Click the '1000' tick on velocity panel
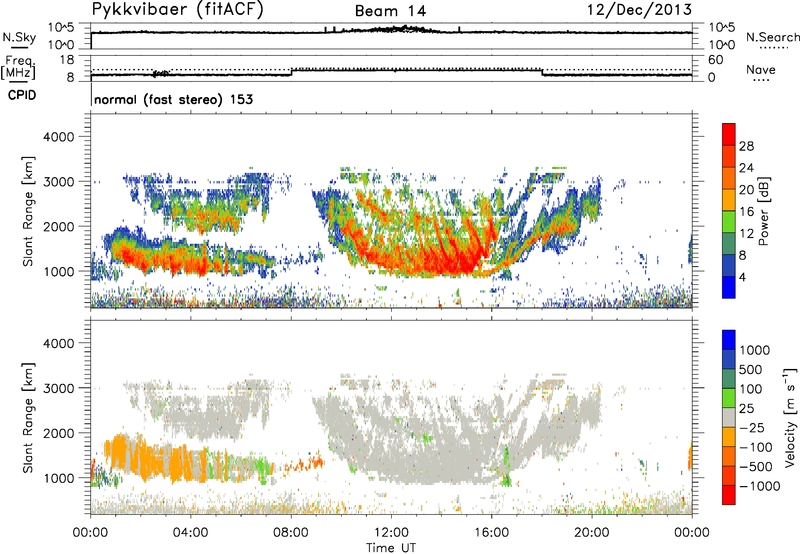800x554 pixels. pyautogui.click(x=58, y=478)
